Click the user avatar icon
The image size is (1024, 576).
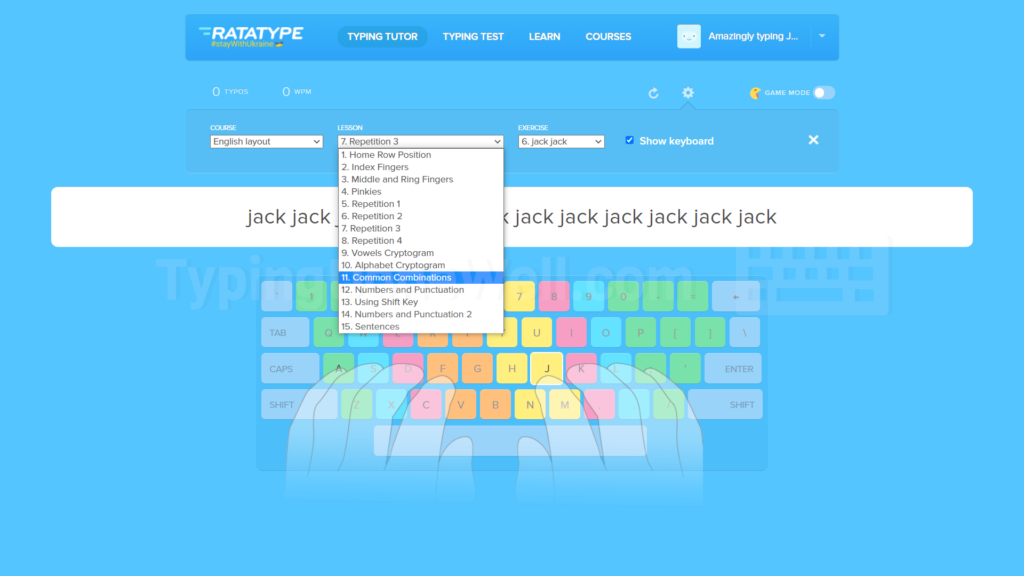click(x=688, y=37)
